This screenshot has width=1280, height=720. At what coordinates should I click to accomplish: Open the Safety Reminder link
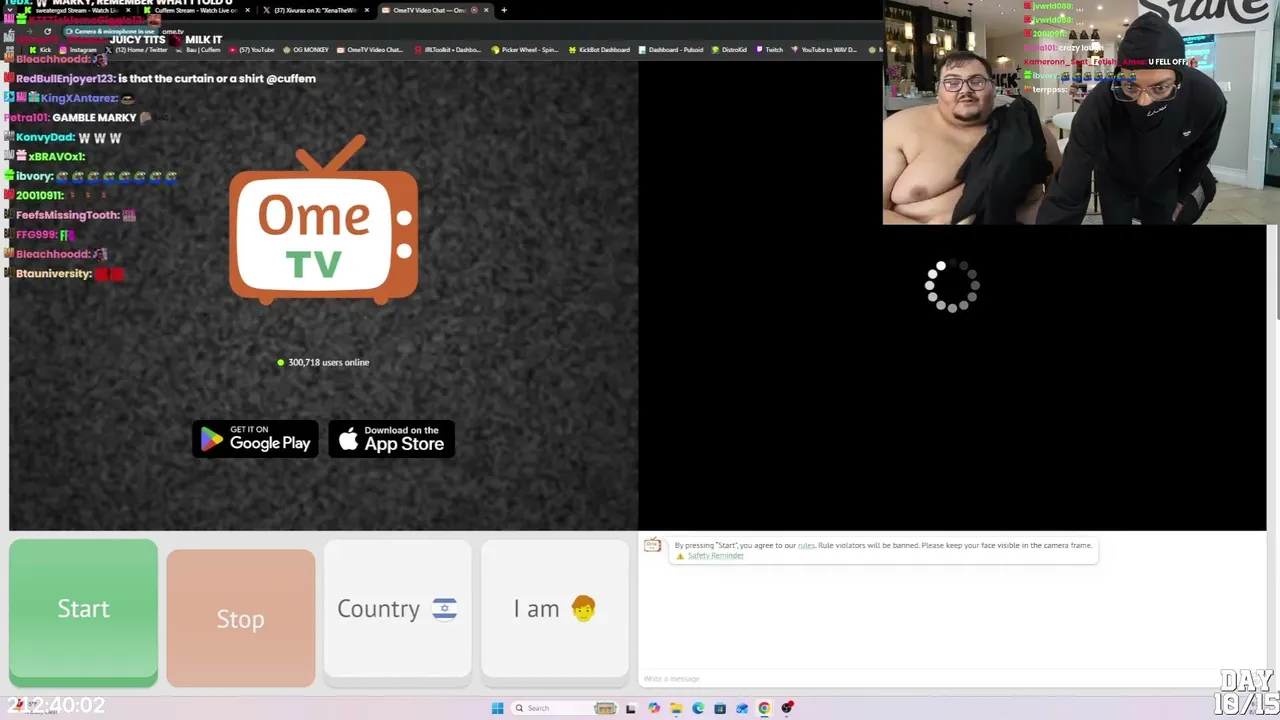point(715,556)
